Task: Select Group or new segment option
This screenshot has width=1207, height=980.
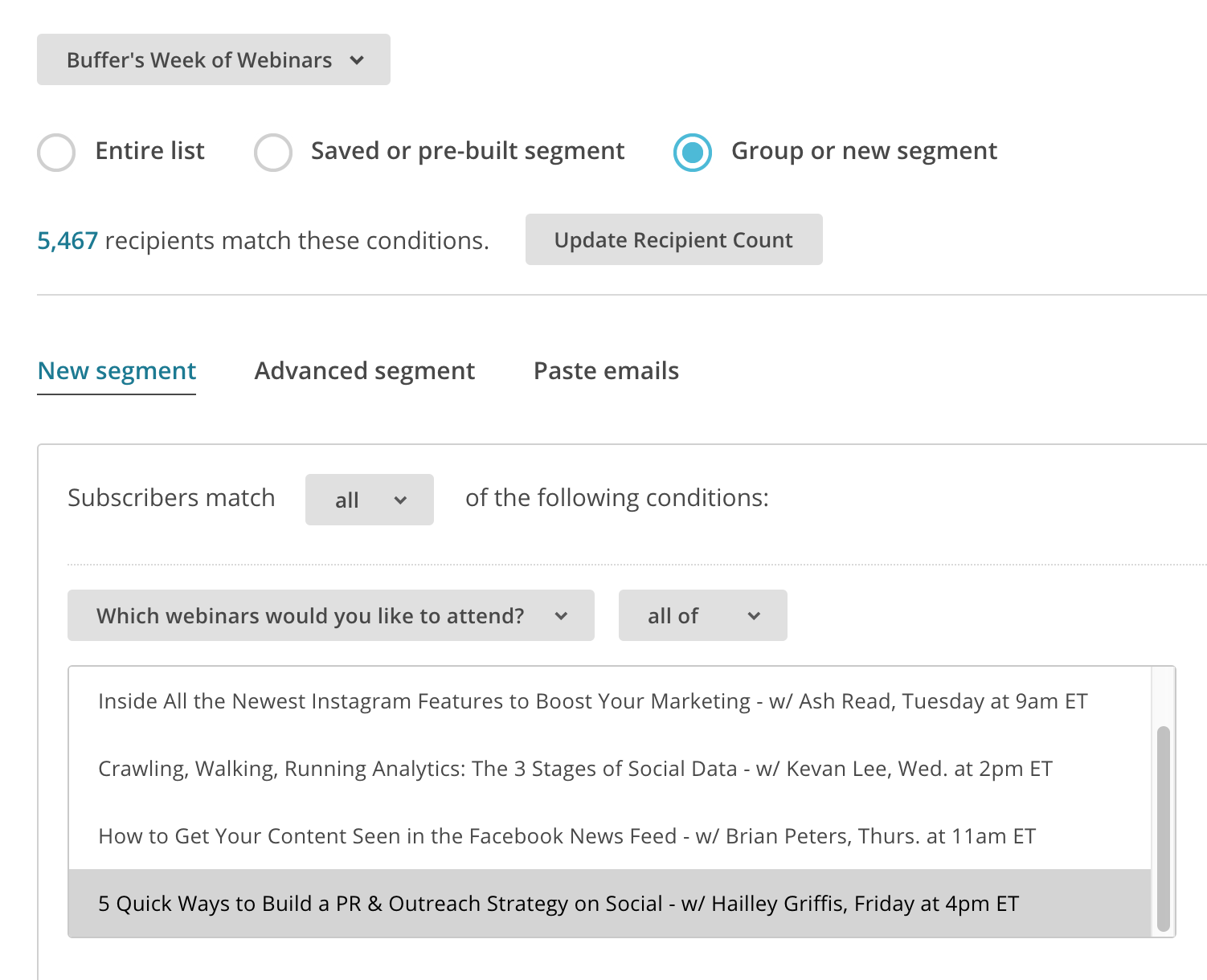Action: (693, 152)
